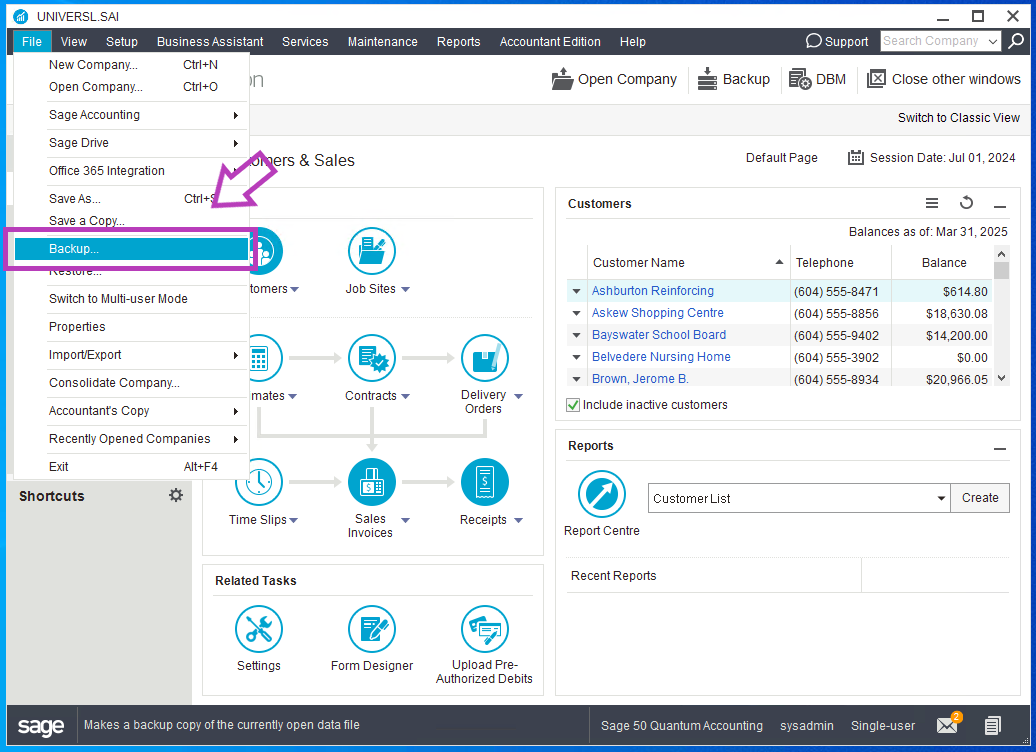The width and height of the screenshot is (1036, 752).
Task: Open Belvedere Nursing Home customer link
Action: tap(661, 357)
